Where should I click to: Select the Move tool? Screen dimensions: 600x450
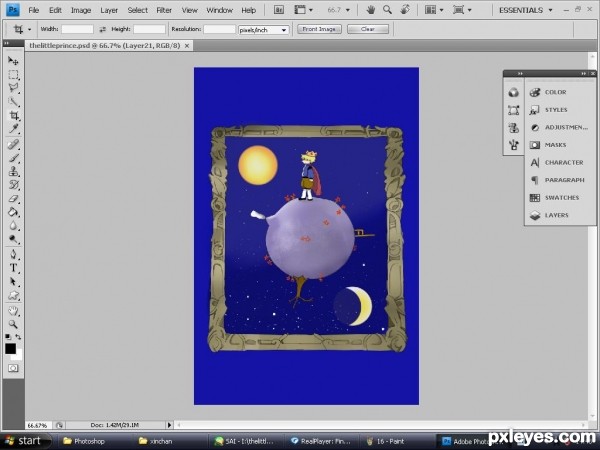13,61
